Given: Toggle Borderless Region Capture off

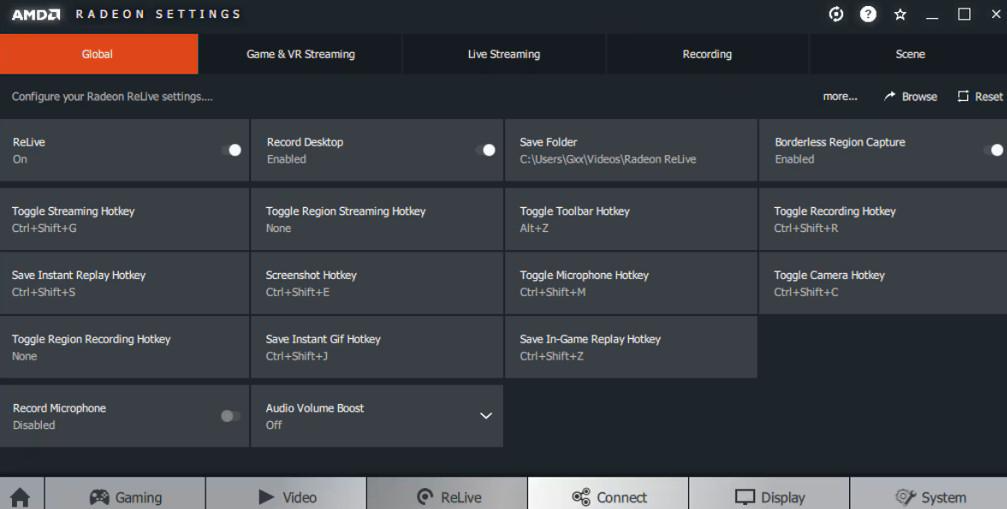Looking at the screenshot, I should pos(993,150).
